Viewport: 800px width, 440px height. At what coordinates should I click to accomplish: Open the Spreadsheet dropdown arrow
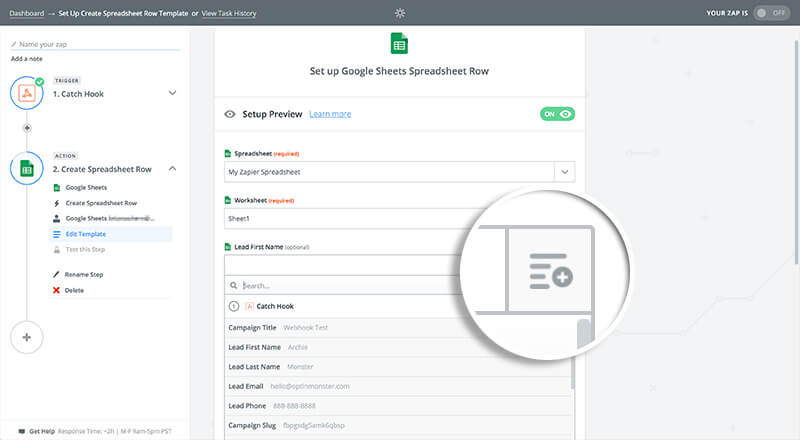pyautogui.click(x=564, y=172)
